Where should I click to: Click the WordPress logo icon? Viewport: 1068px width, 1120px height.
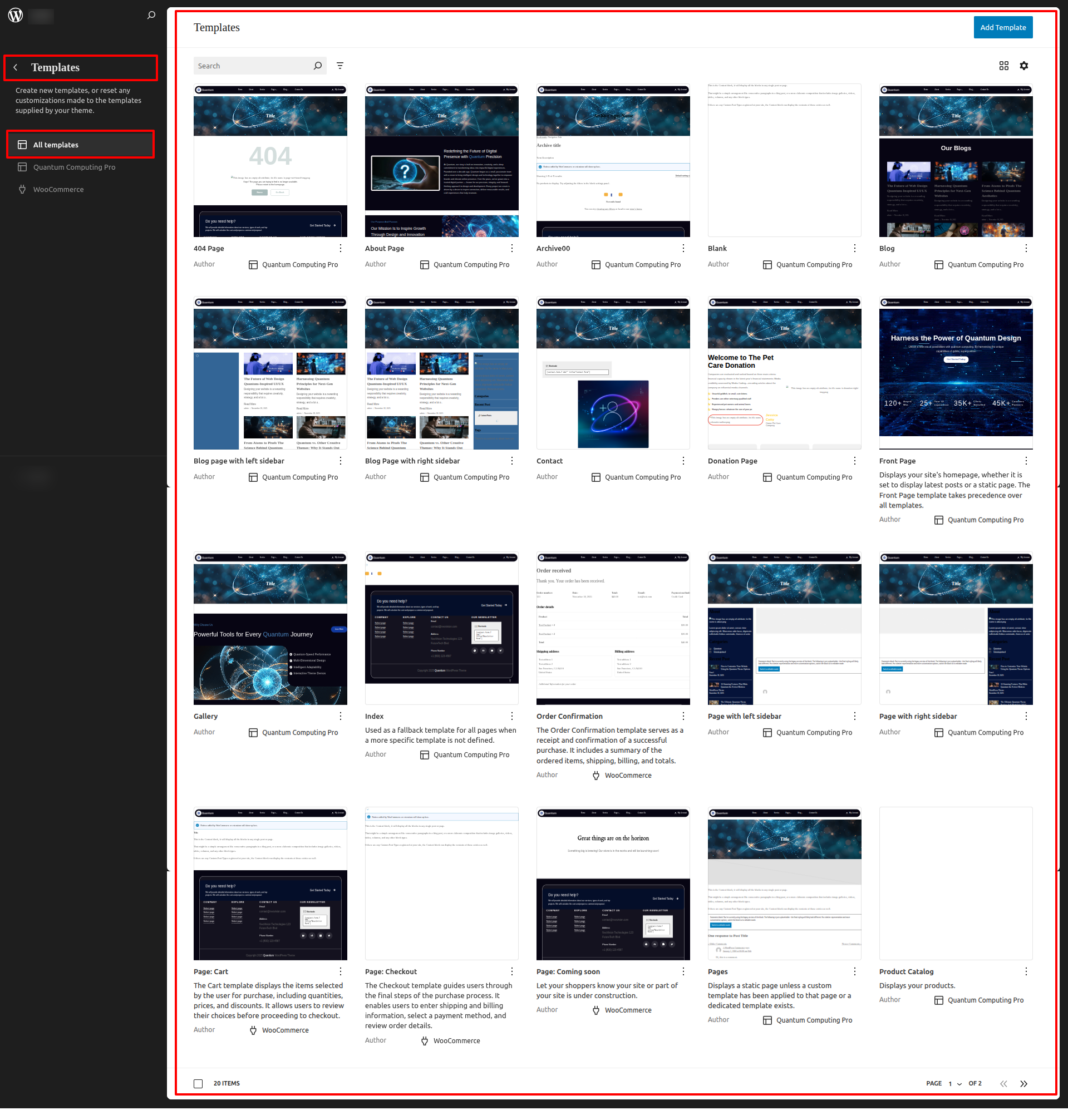pyautogui.click(x=16, y=16)
